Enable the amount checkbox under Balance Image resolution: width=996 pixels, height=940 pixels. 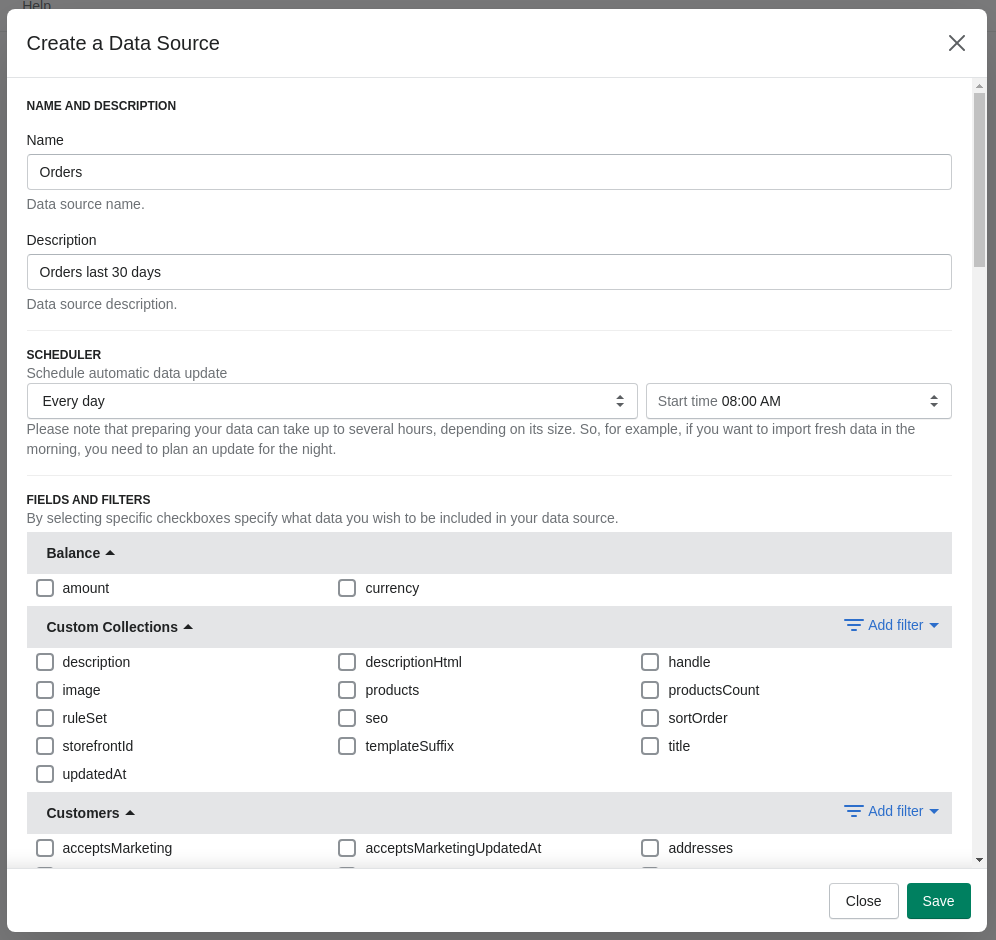pyautogui.click(x=45, y=588)
